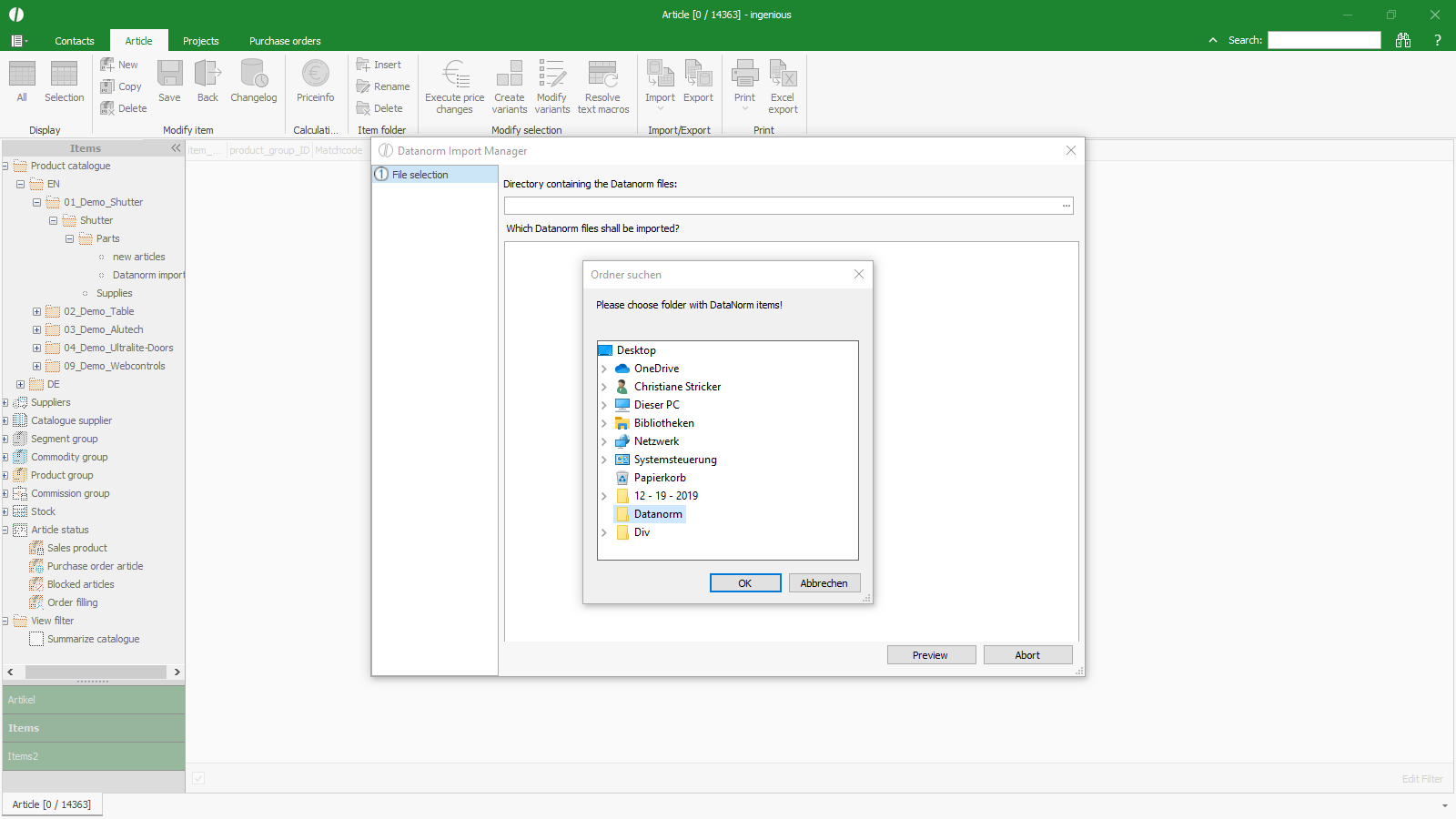This screenshot has width=1456, height=819.
Task: Expand the 02_Demo_Table tree node
Action: click(x=36, y=311)
